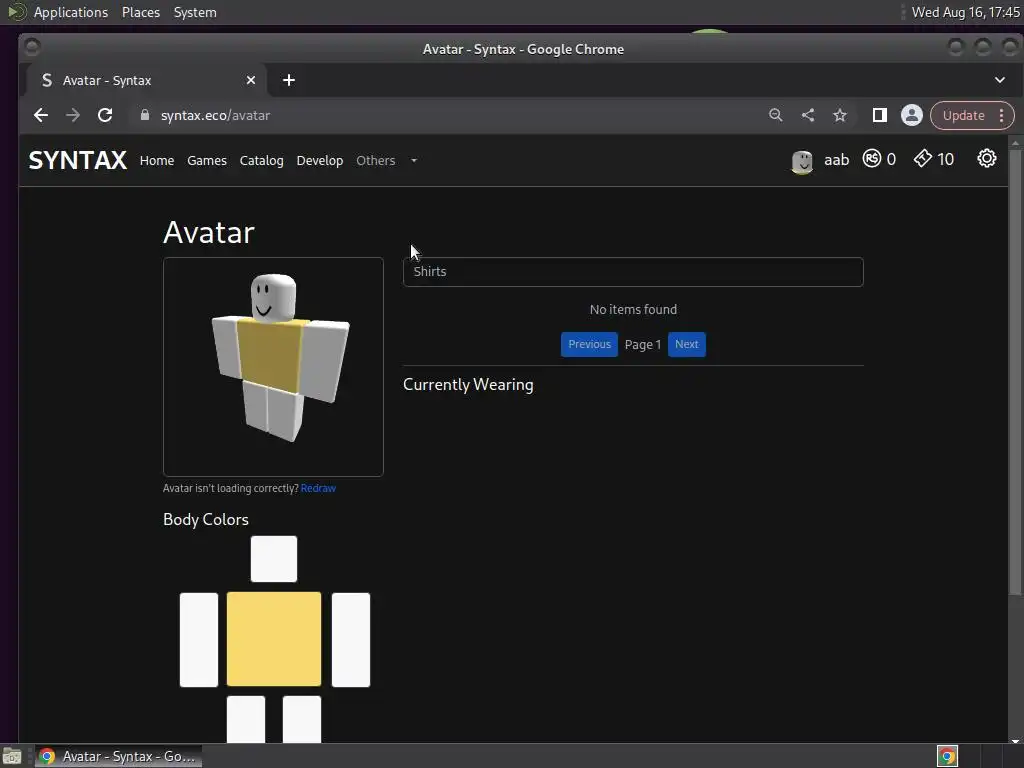Viewport: 1024px width, 768px height.
Task: Open the Applications menu
Action: (x=71, y=12)
